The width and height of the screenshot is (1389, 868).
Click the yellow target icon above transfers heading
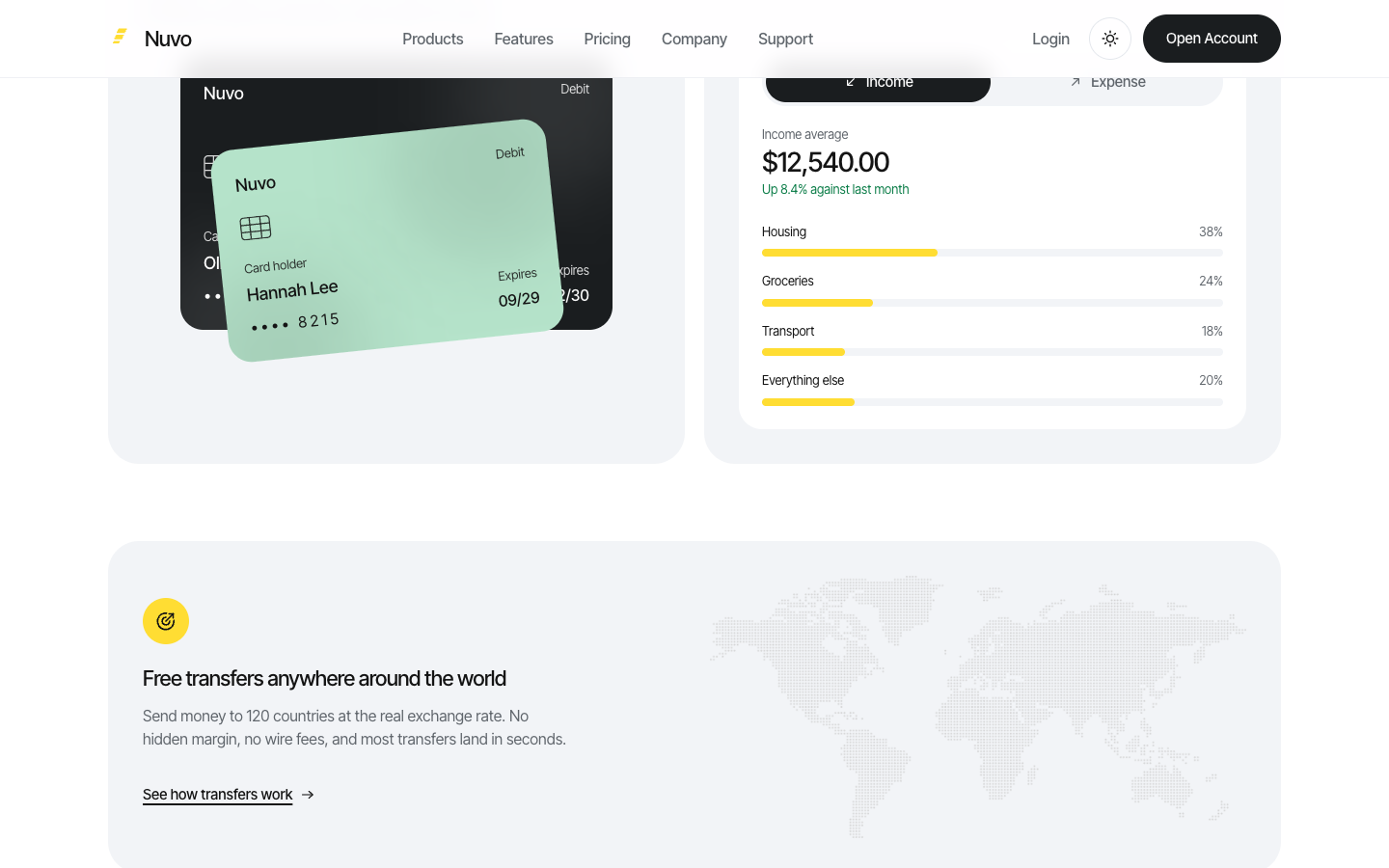click(166, 621)
